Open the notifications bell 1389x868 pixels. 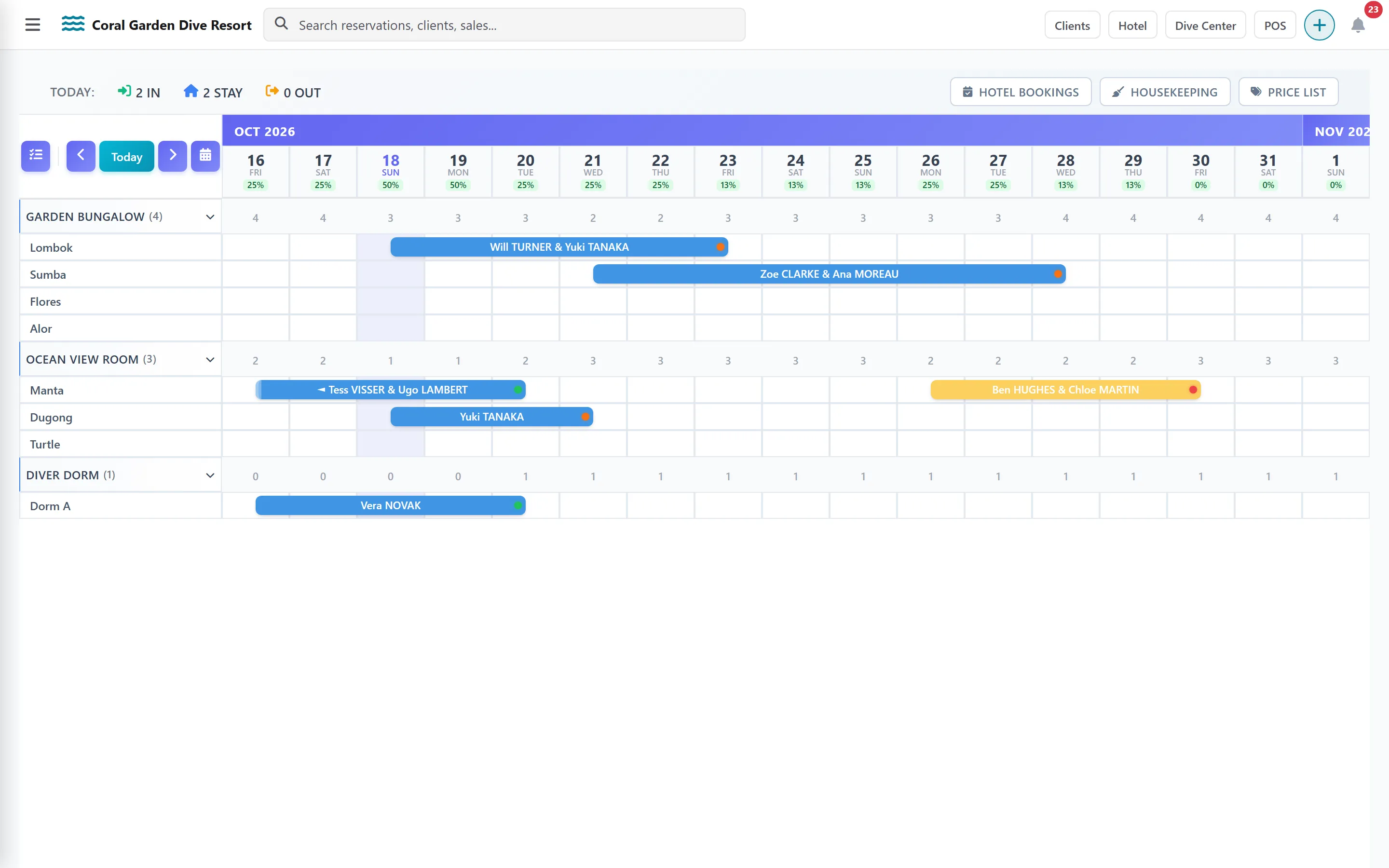1358,25
